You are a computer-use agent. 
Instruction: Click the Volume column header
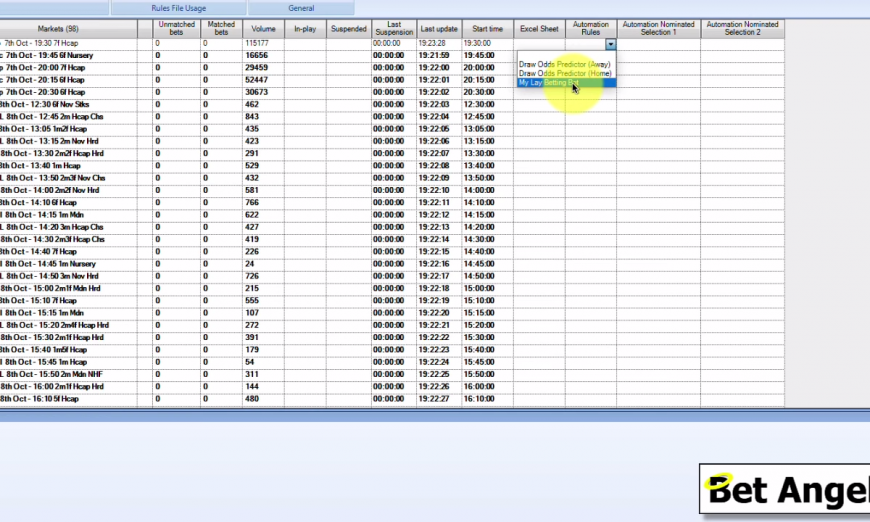point(264,29)
